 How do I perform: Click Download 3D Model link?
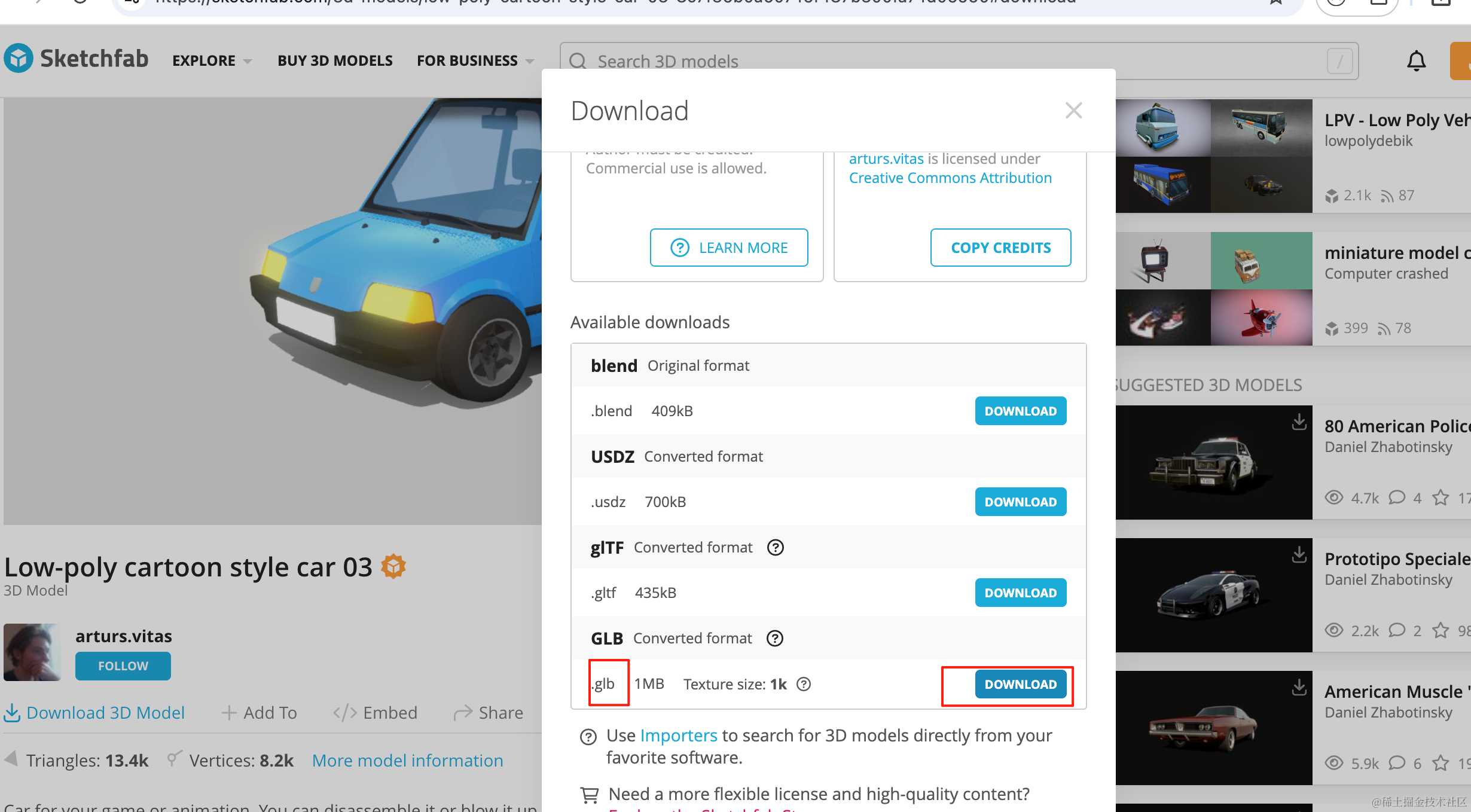click(94, 713)
